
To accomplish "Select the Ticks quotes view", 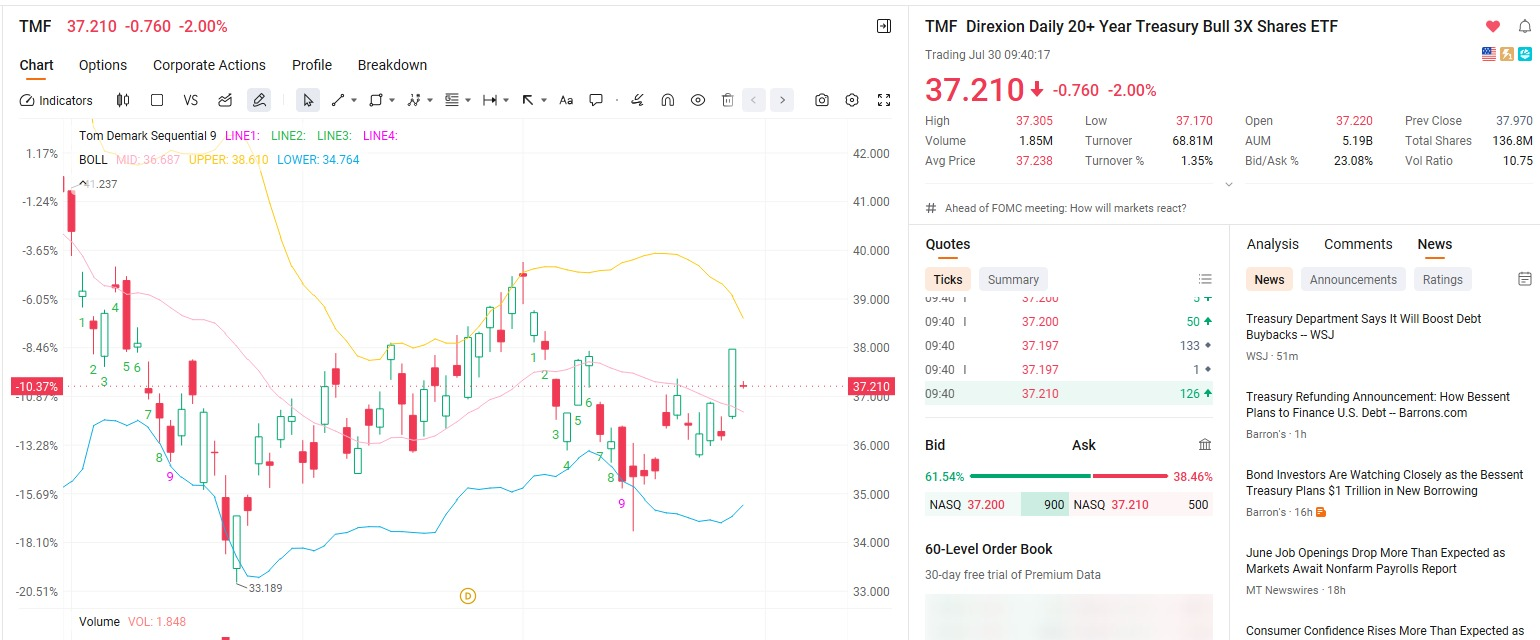I will [x=947, y=279].
